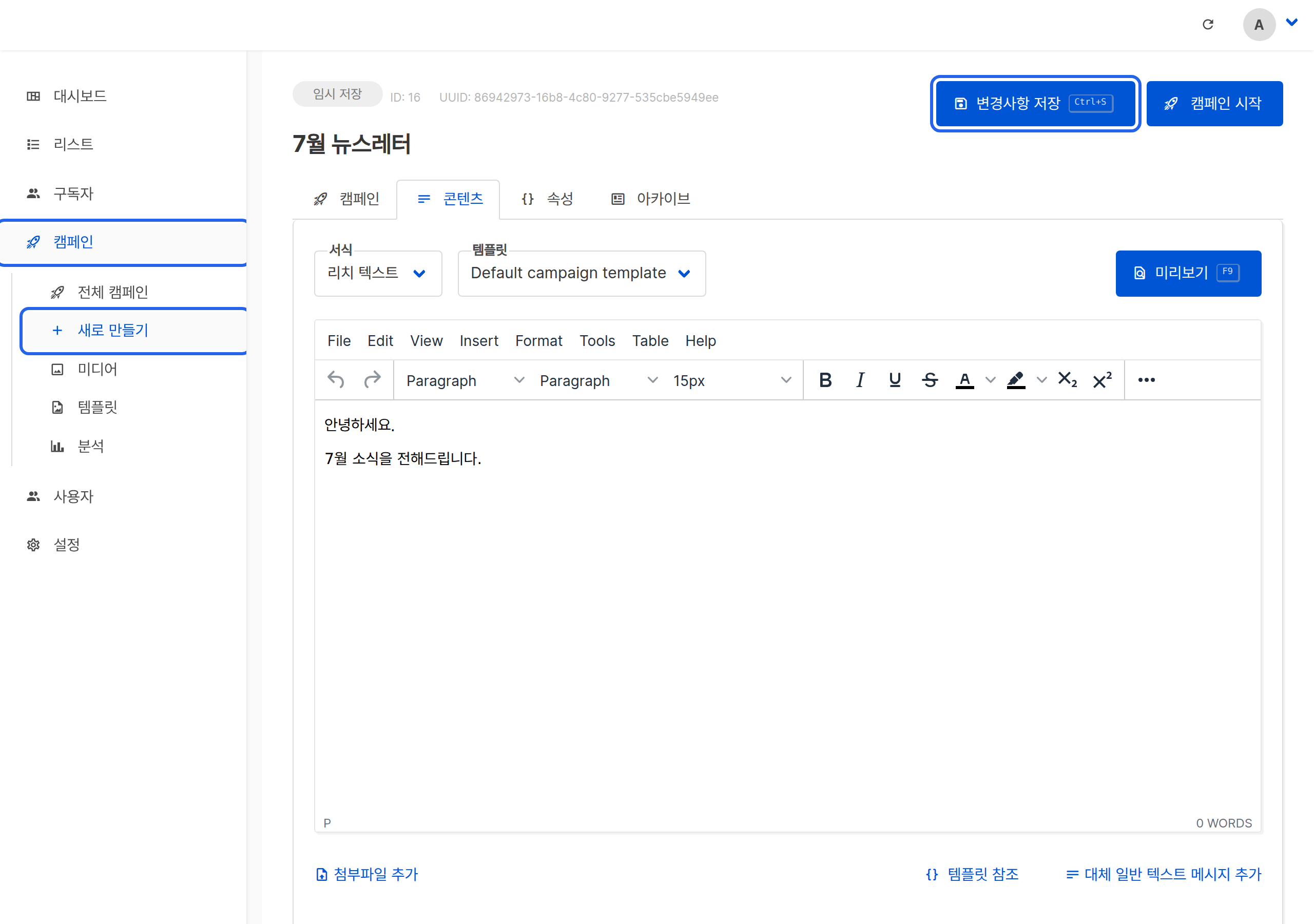Expand the account dropdown chevron
1314x924 pixels.
coord(1292,22)
